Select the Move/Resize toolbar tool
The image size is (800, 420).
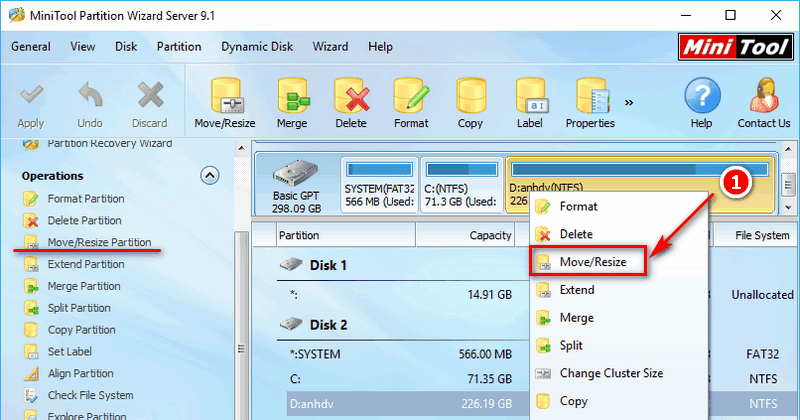point(225,104)
